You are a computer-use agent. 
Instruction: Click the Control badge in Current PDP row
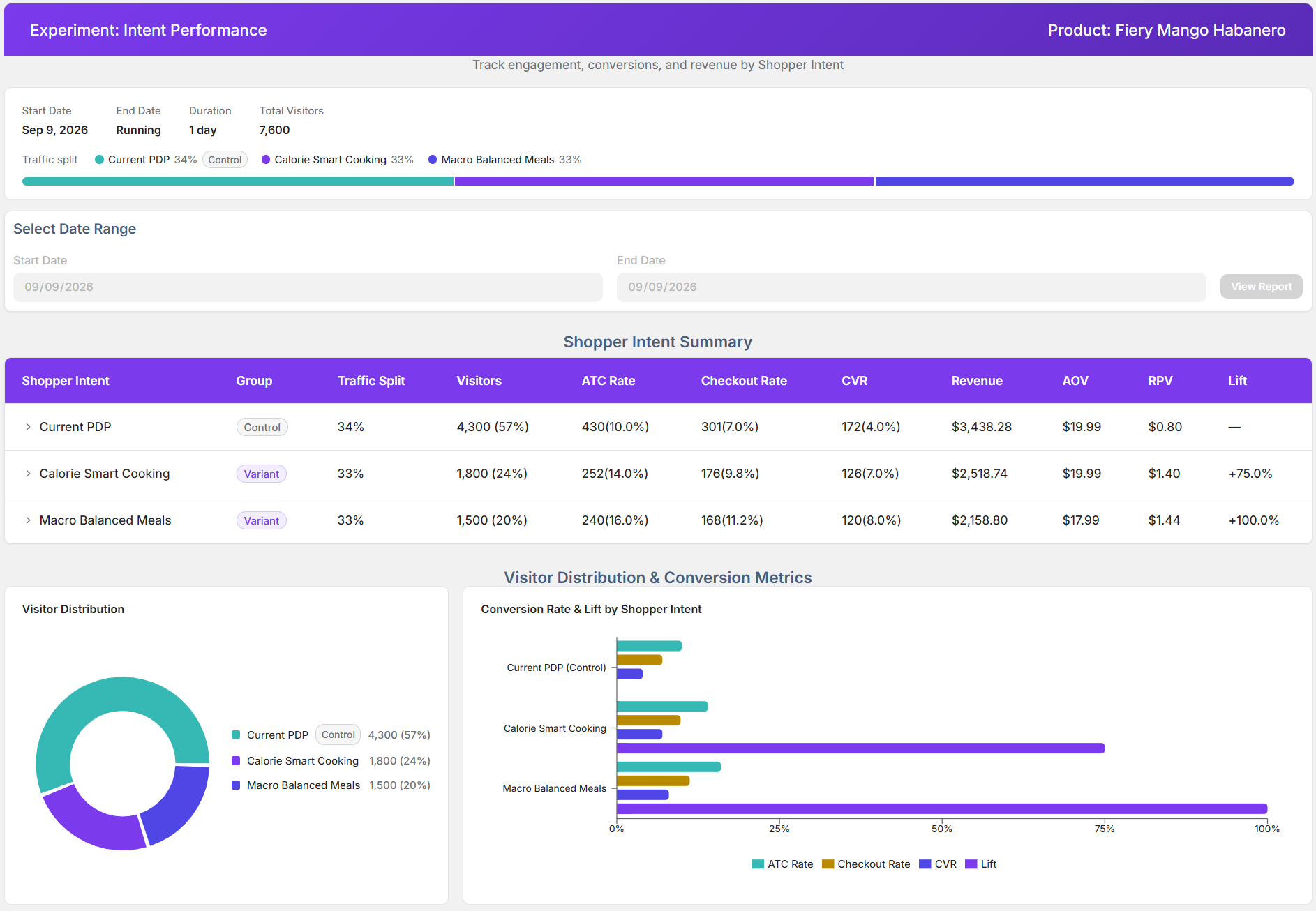click(x=262, y=427)
